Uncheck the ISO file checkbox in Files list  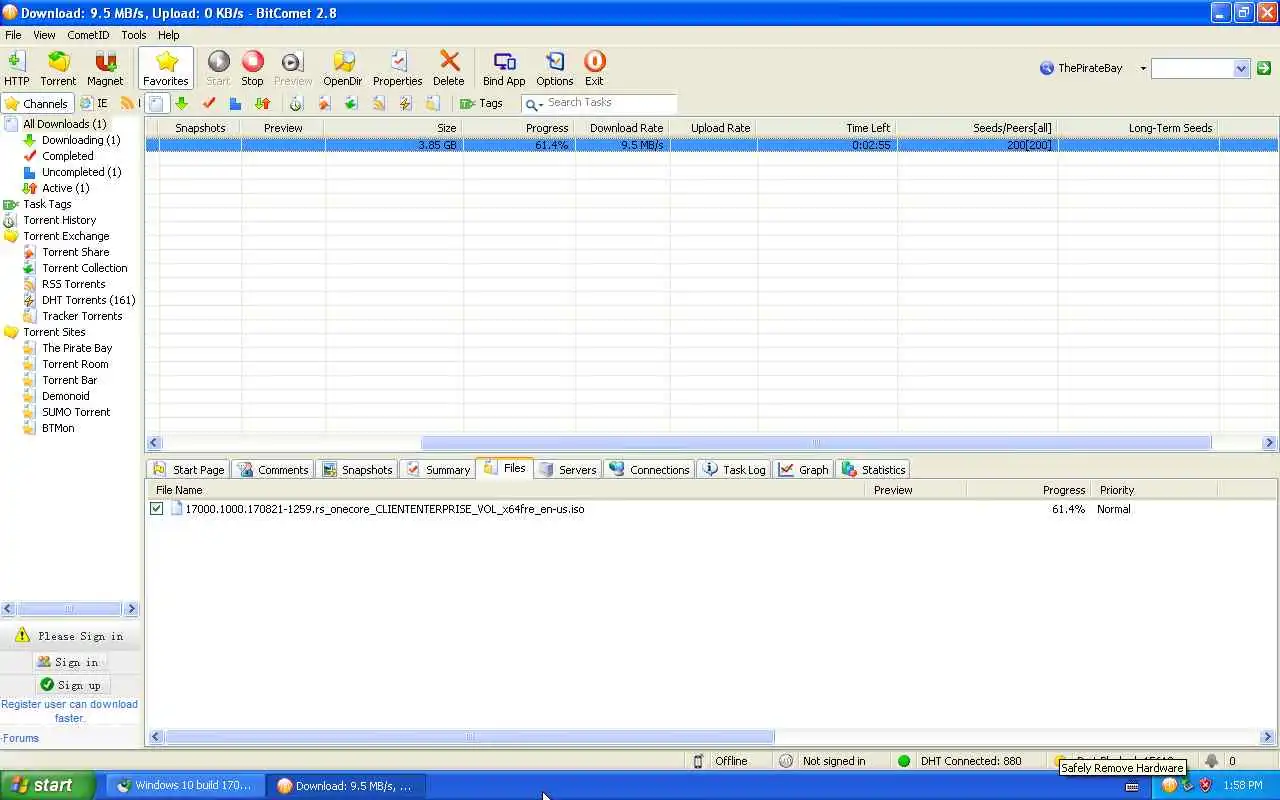click(x=156, y=509)
